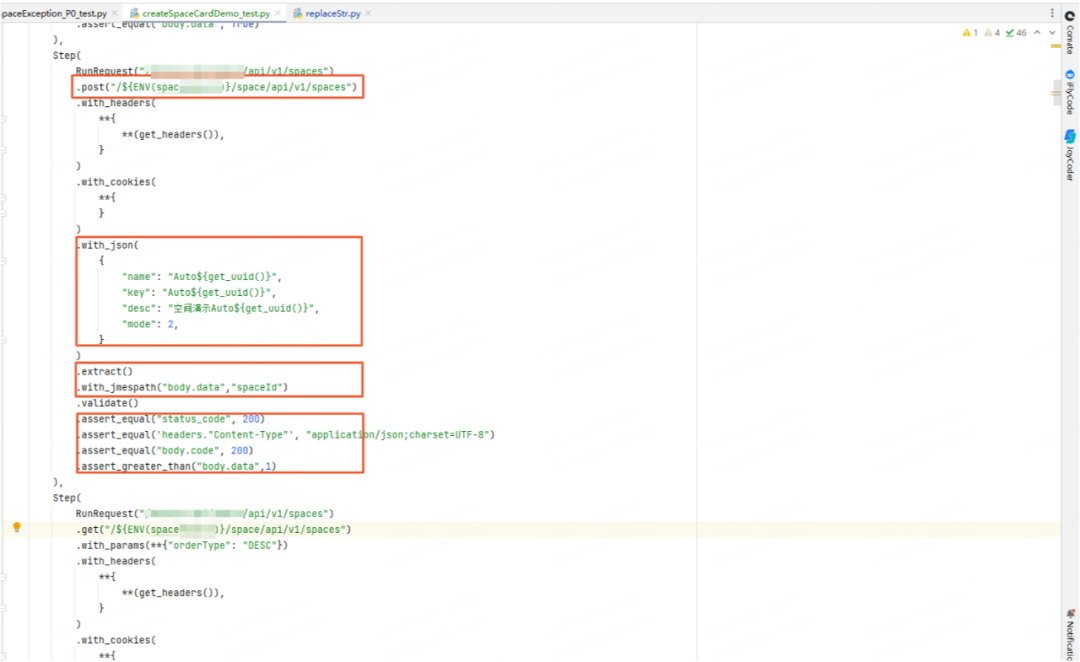Close the paceException_P0_test.py tab
Image resolution: width=1080 pixels, height=662 pixels.
click(x=114, y=13)
